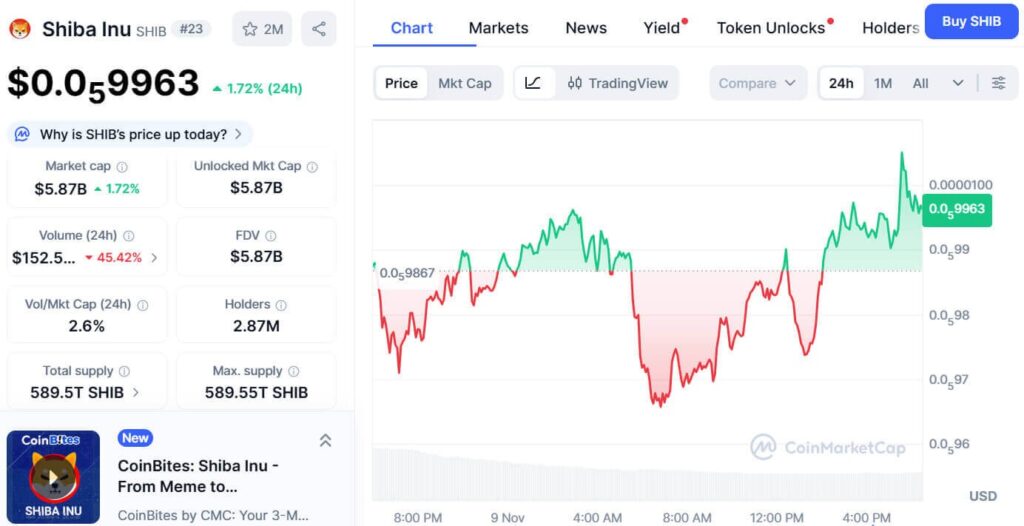Open the CoinBites Shiba Inu thumbnail
Screen dimensions: 1024x526
click(54, 476)
